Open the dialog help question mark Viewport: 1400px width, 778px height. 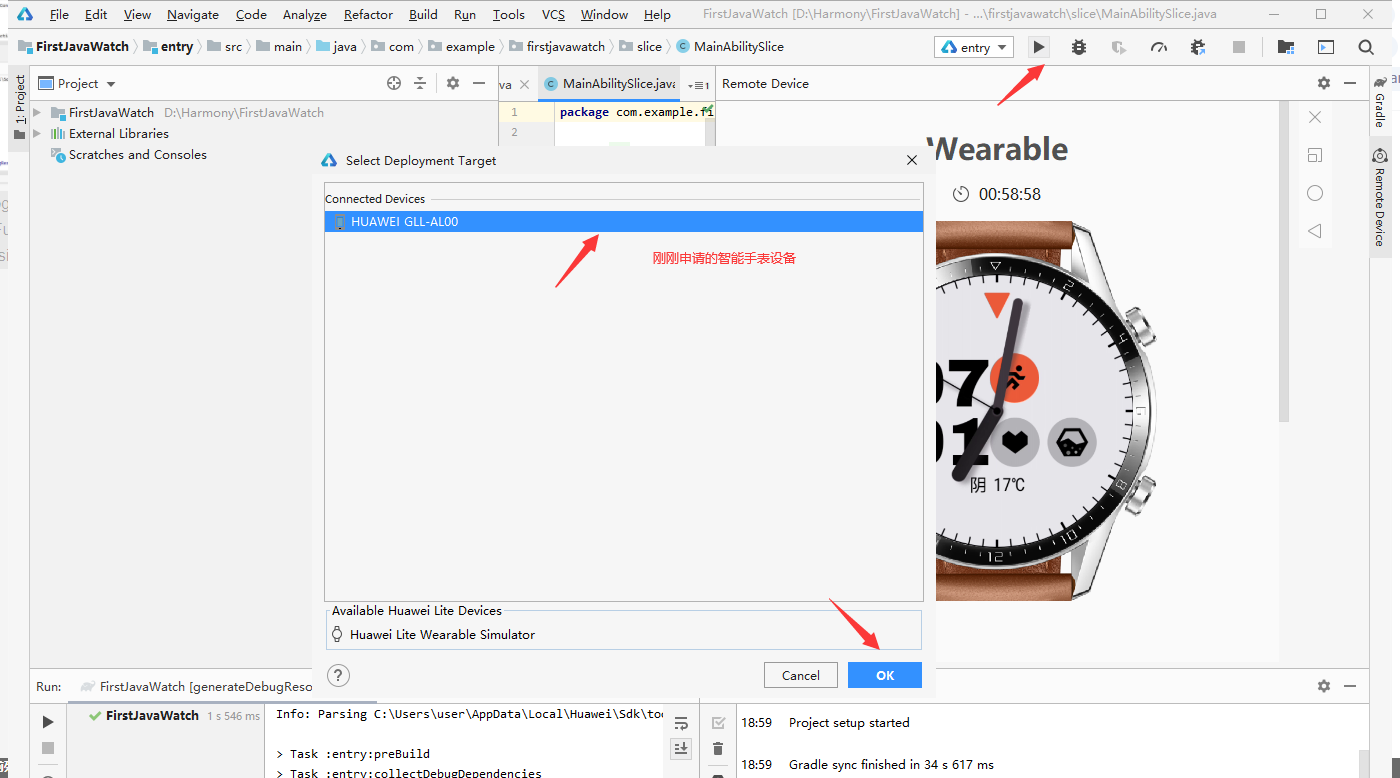pyautogui.click(x=339, y=675)
